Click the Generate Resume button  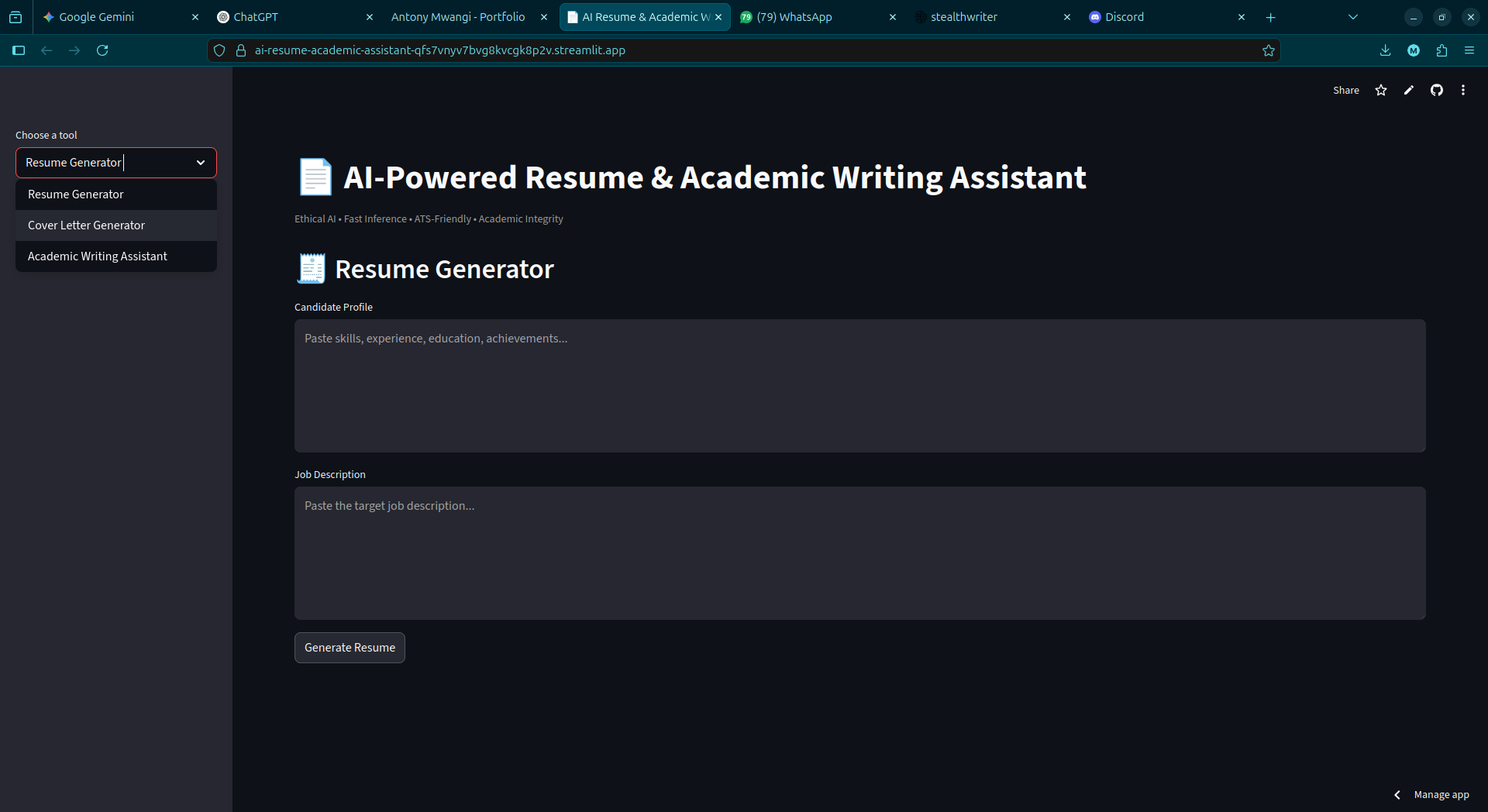(x=350, y=647)
